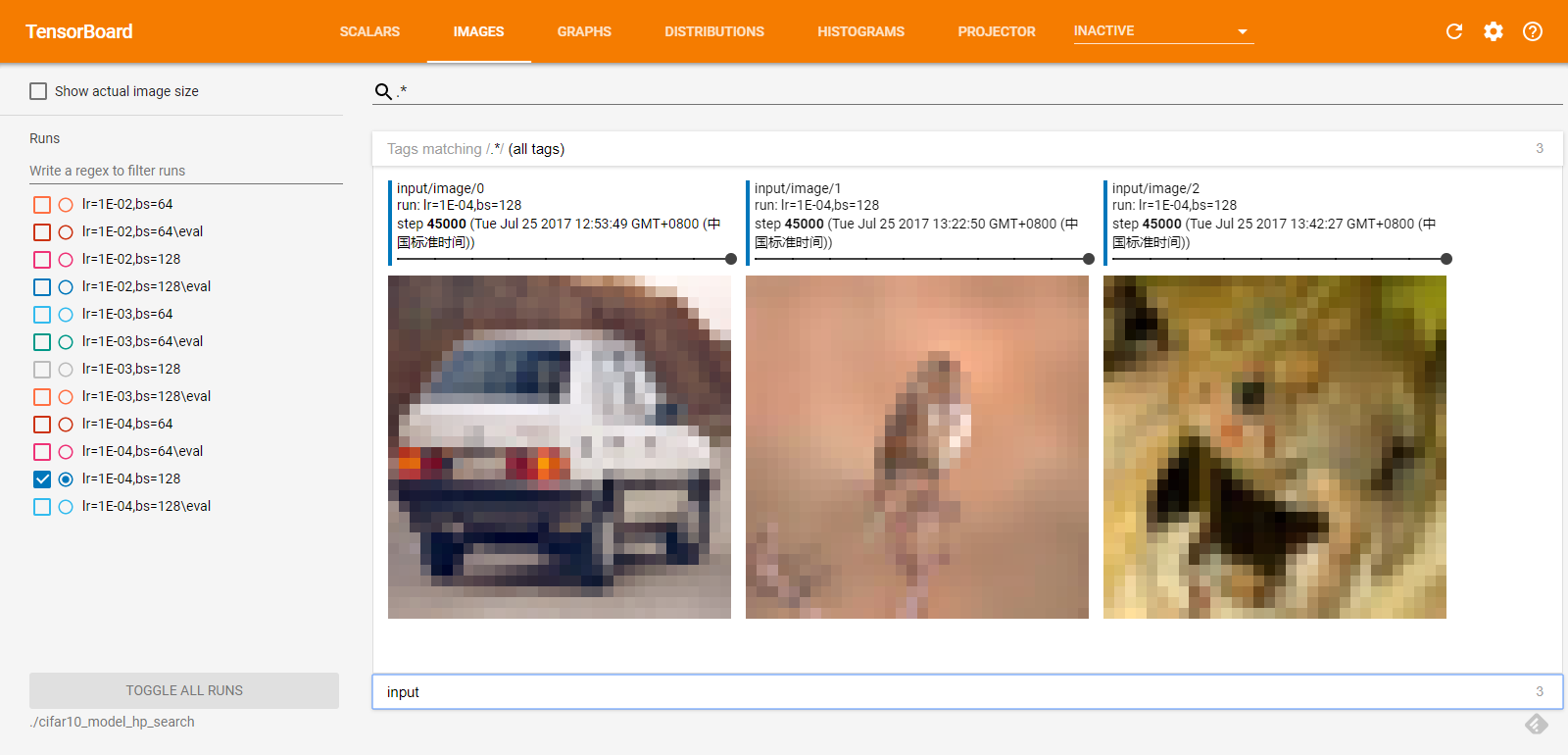Select radio button for lr=1E-03,bs=128
This screenshot has height=755, width=1568.
coord(66,370)
